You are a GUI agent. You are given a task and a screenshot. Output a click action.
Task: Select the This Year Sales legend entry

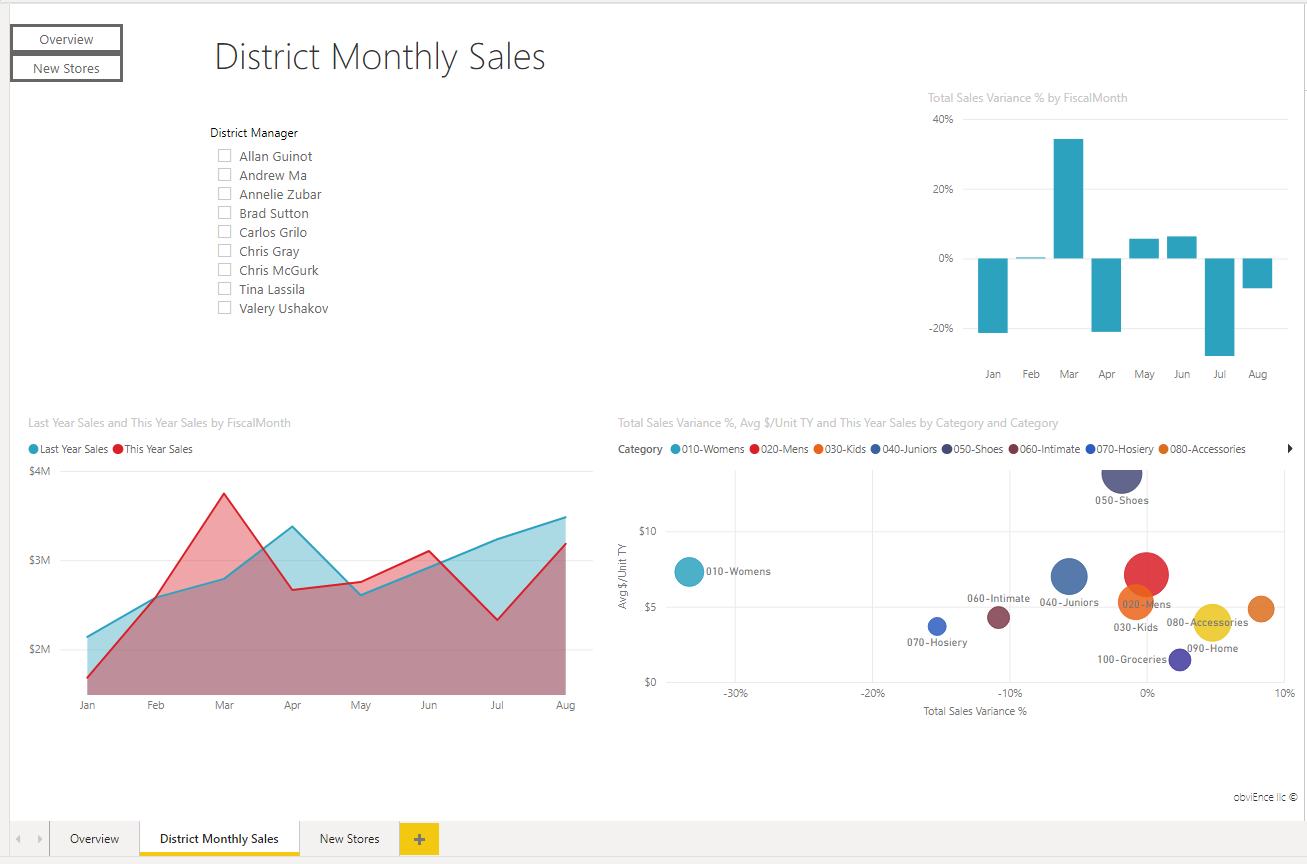tap(153, 449)
